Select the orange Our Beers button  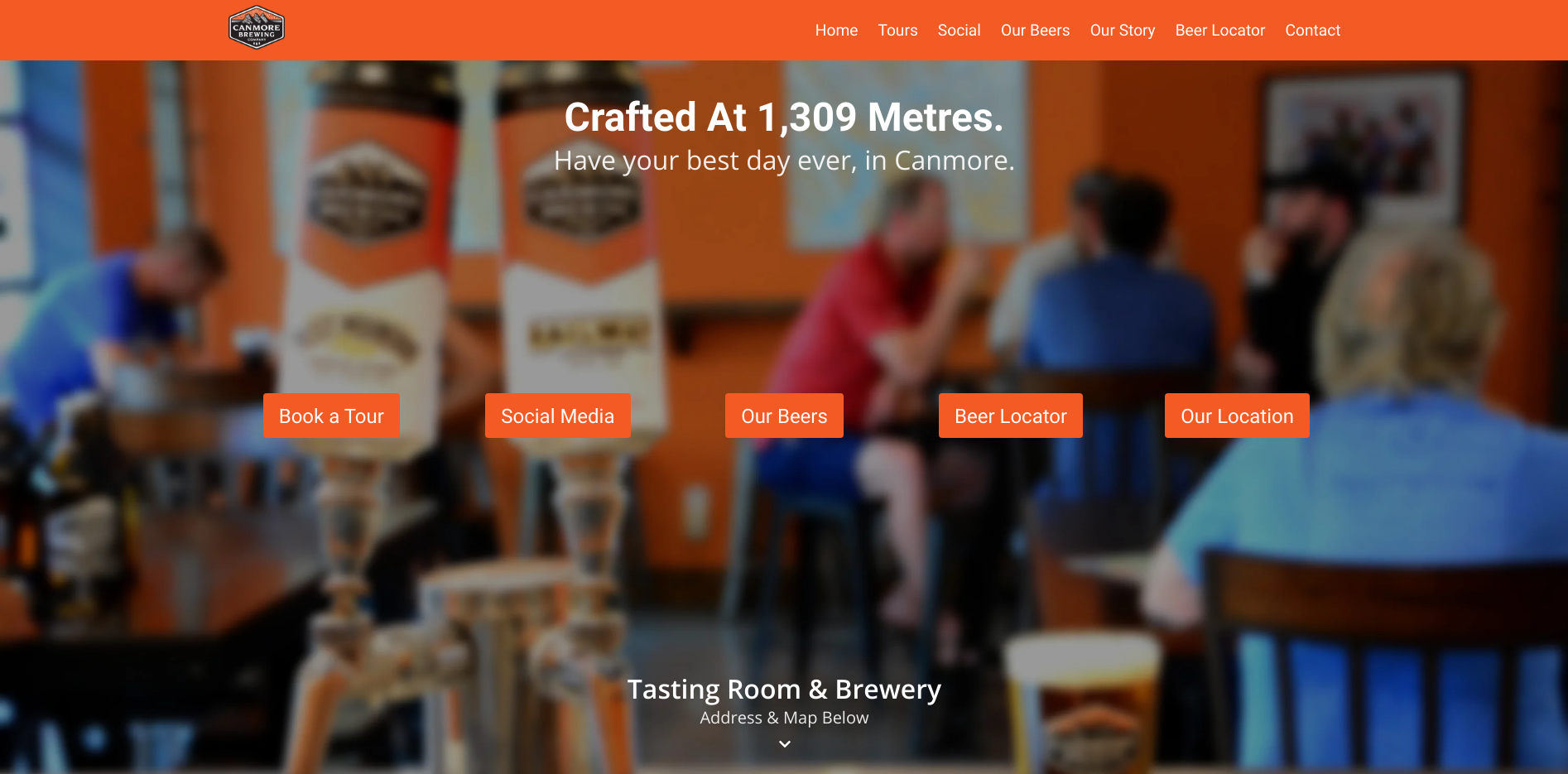(784, 416)
